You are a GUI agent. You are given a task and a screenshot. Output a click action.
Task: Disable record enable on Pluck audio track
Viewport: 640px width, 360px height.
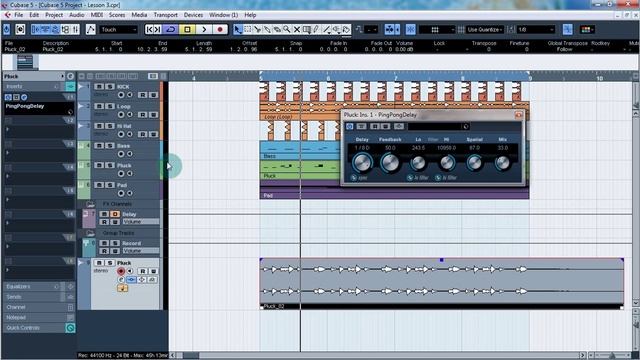tap(121, 271)
